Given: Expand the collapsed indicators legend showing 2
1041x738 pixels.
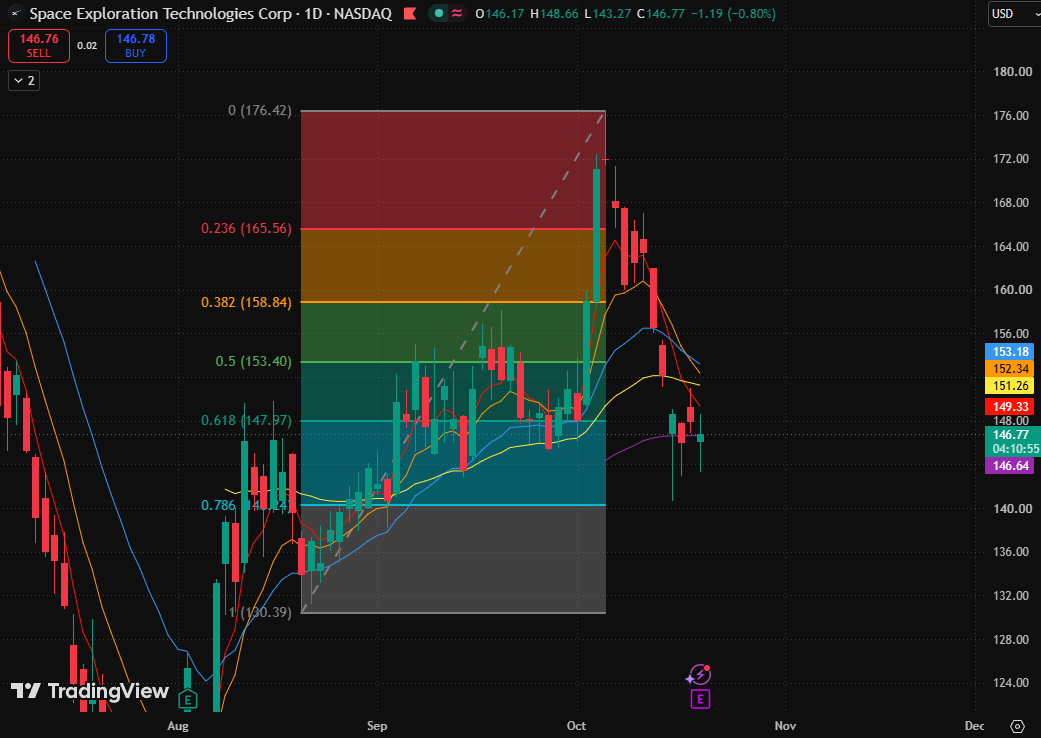Looking at the screenshot, I should [24, 81].
